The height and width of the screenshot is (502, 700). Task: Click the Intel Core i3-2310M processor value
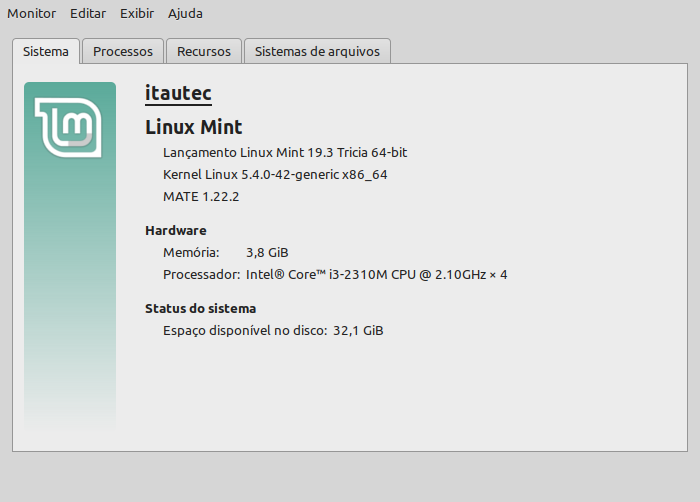coord(376,274)
